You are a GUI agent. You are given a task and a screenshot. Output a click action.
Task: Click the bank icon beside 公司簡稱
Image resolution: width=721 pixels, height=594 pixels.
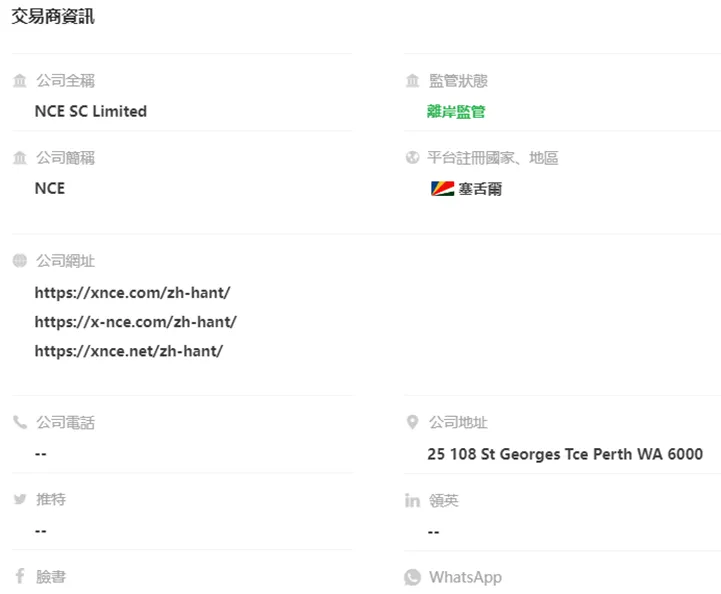(20, 158)
